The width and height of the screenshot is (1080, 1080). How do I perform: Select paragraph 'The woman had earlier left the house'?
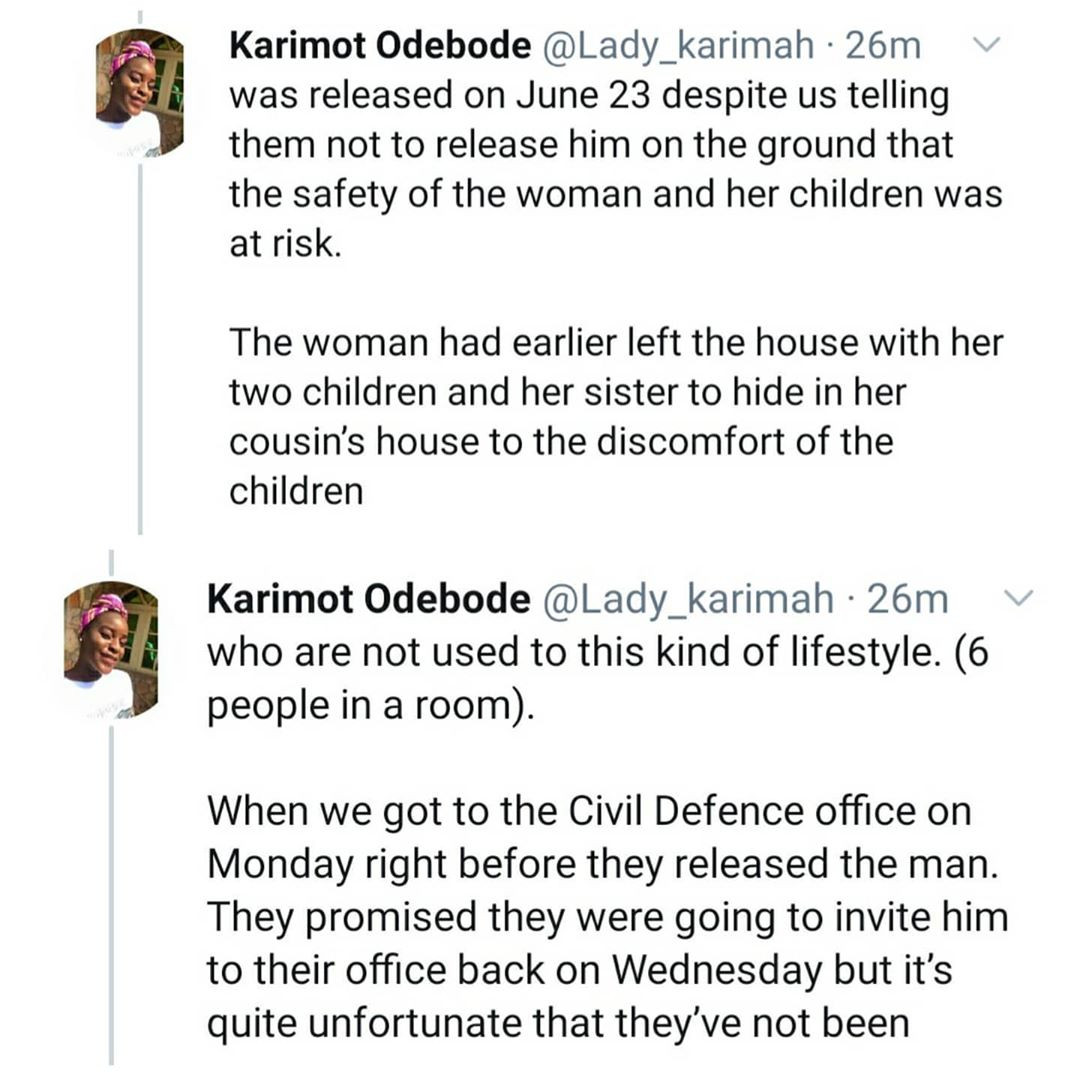[x=616, y=417]
